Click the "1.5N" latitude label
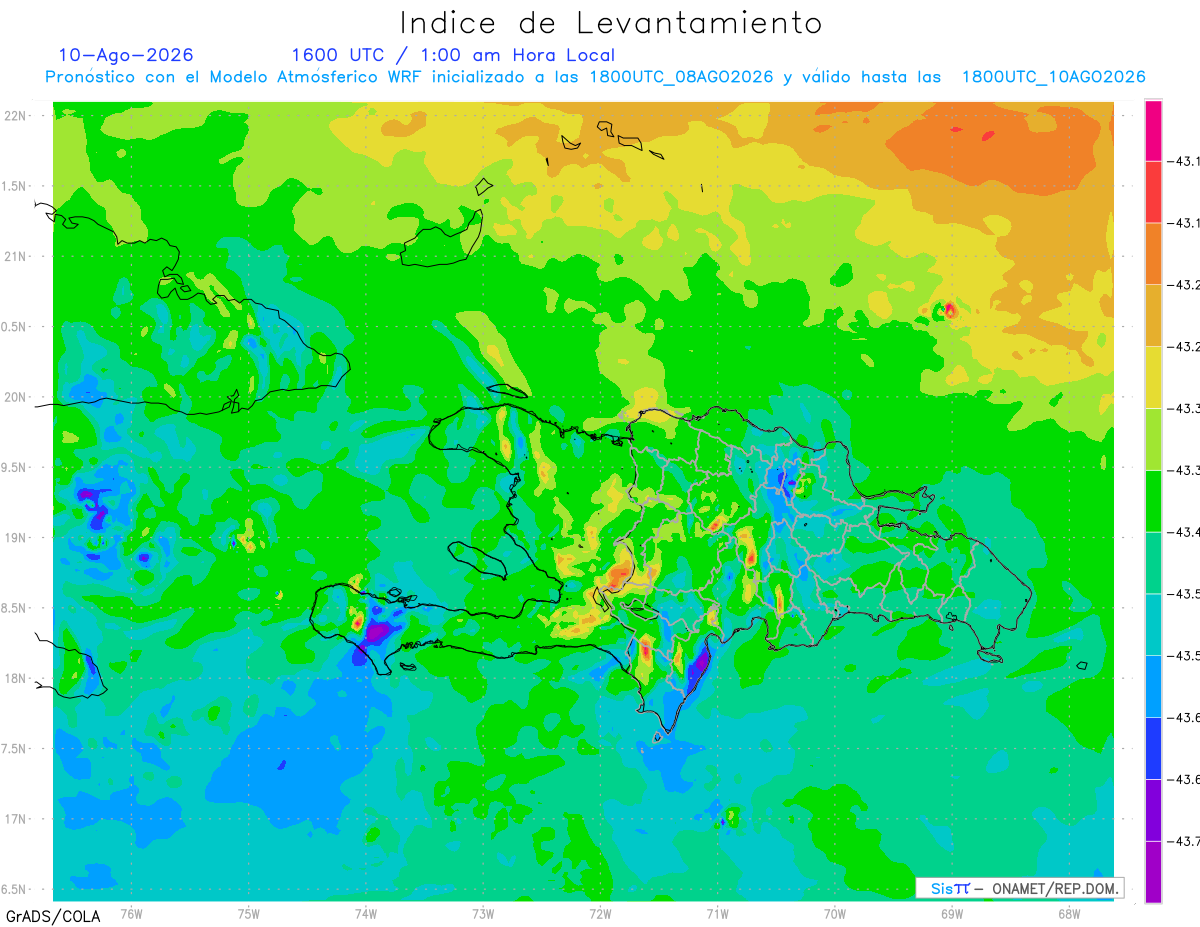This screenshot has width=1200, height=927. pos(14,186)
